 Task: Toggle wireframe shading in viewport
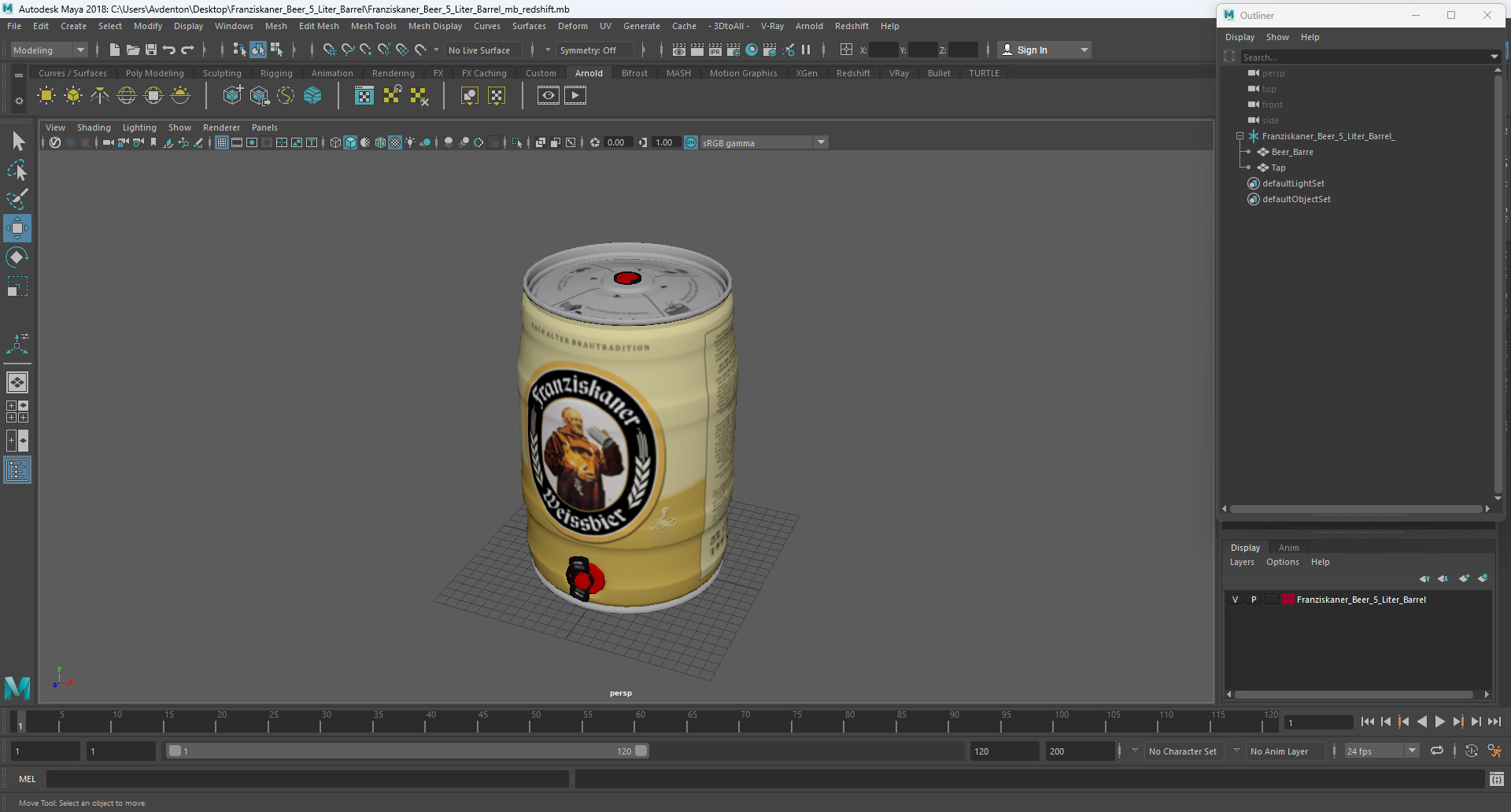(x=336, y=142)
